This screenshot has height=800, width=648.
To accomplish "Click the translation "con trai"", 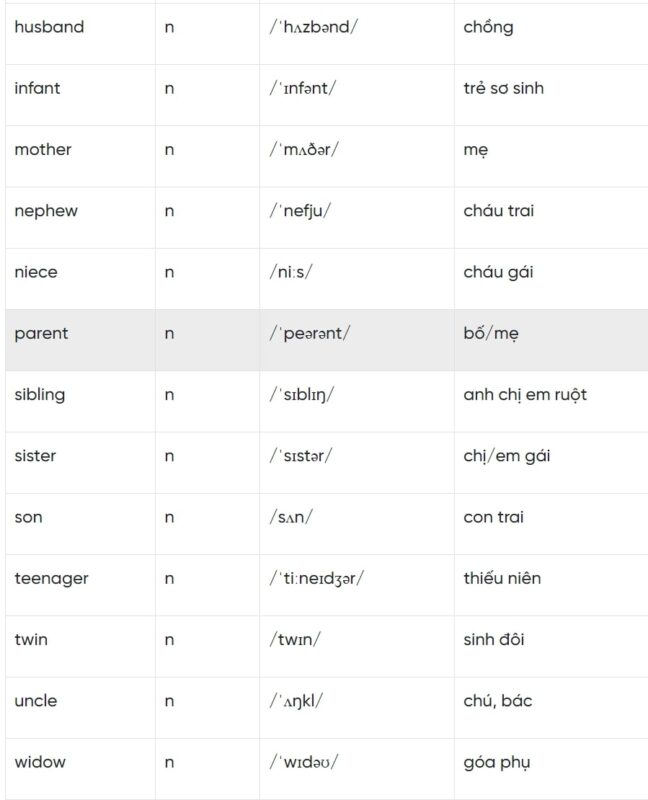I will pos(494,517).
